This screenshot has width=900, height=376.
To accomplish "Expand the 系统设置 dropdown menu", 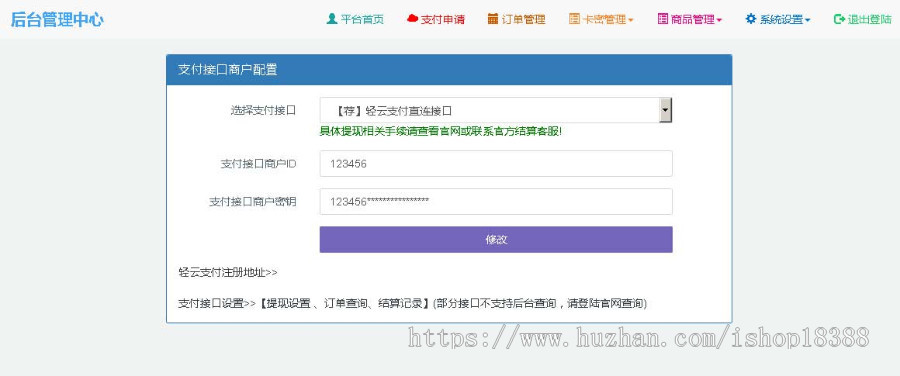I will [x=778, y=19].
